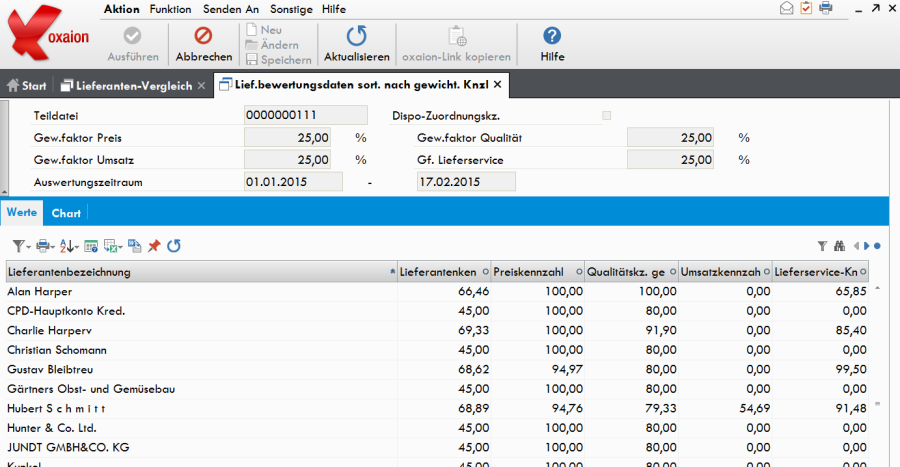Viewport: 900px width, 467px height.
Task: Click the copy/export document icon in grid toolbar
Action: 134,246
